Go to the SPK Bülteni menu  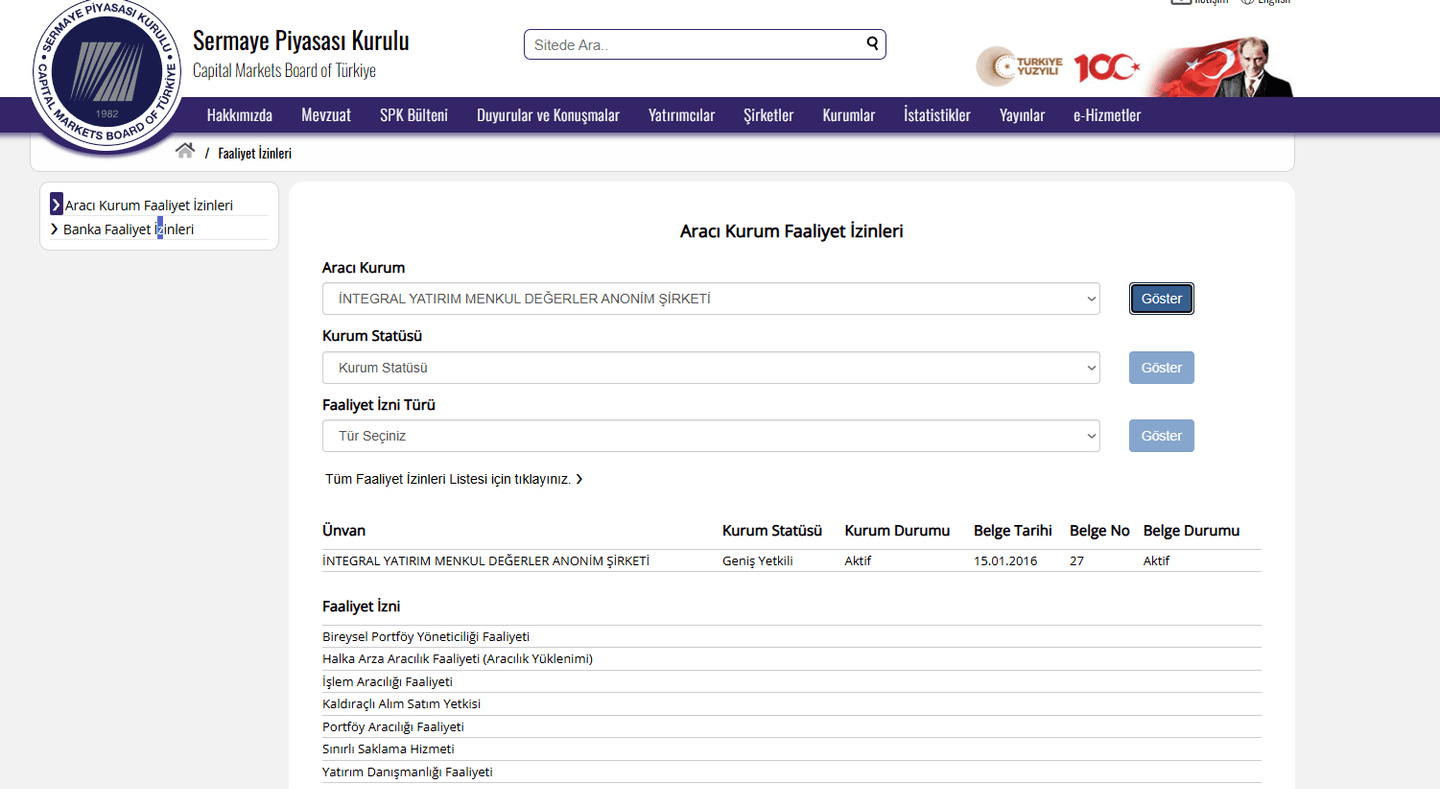413,115
